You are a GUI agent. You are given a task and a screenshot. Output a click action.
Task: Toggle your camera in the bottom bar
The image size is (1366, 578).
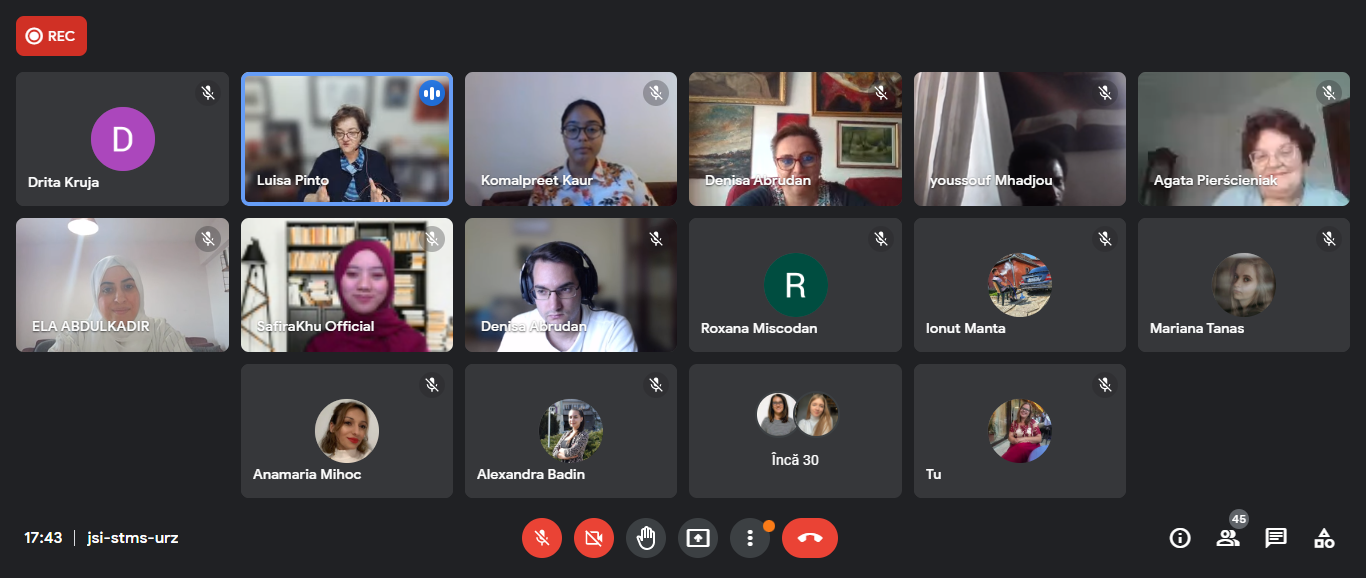tap(594, 538)
